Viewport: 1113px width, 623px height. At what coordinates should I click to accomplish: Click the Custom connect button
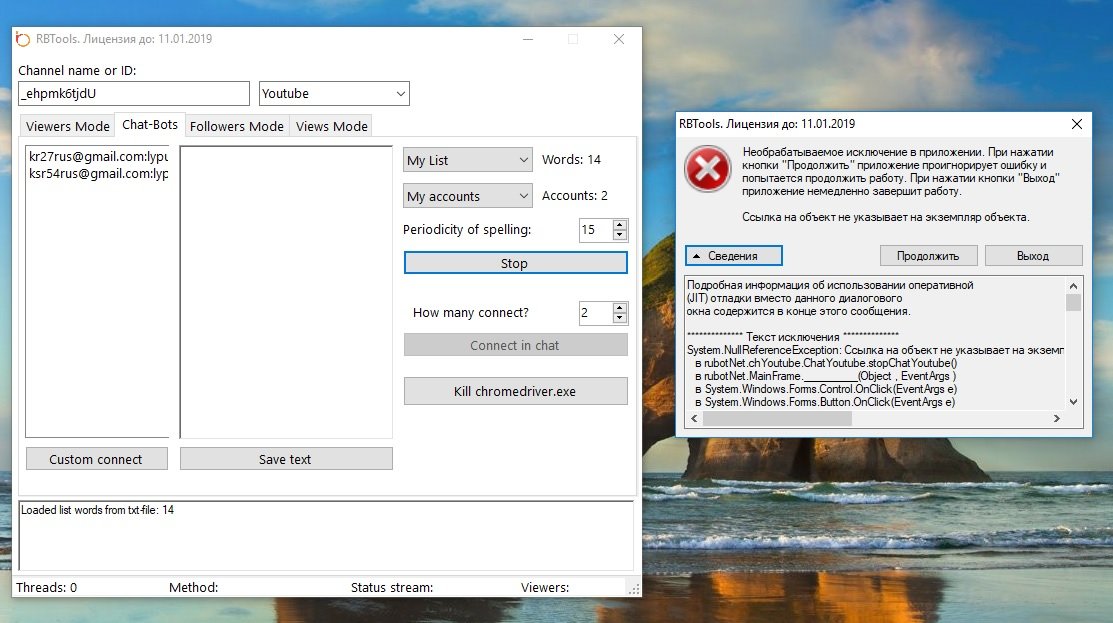(x=96, y=459)
